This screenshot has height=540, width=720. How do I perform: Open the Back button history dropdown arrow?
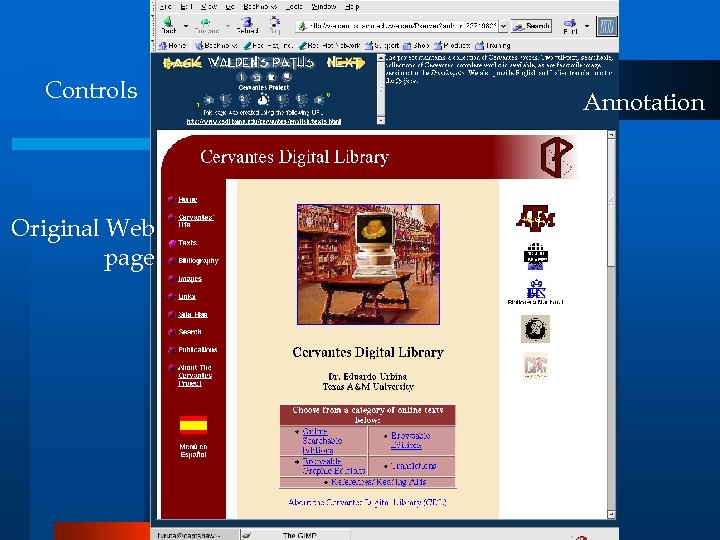coord(186,26)
